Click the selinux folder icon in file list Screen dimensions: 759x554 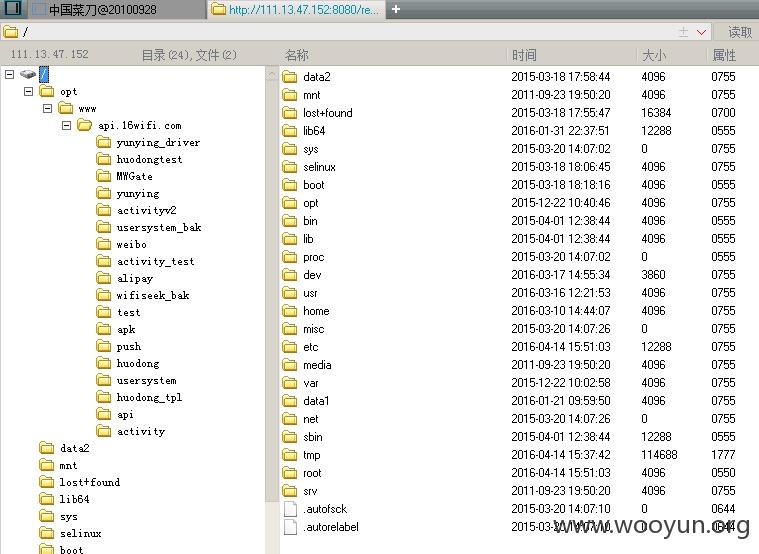click(x=289, y=167)
